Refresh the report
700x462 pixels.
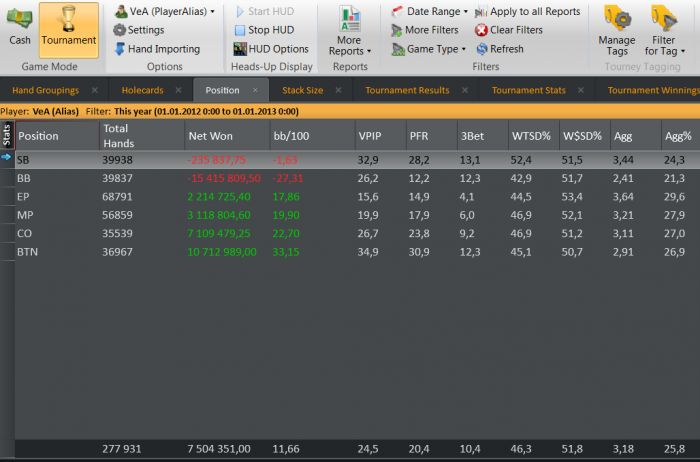500,49
